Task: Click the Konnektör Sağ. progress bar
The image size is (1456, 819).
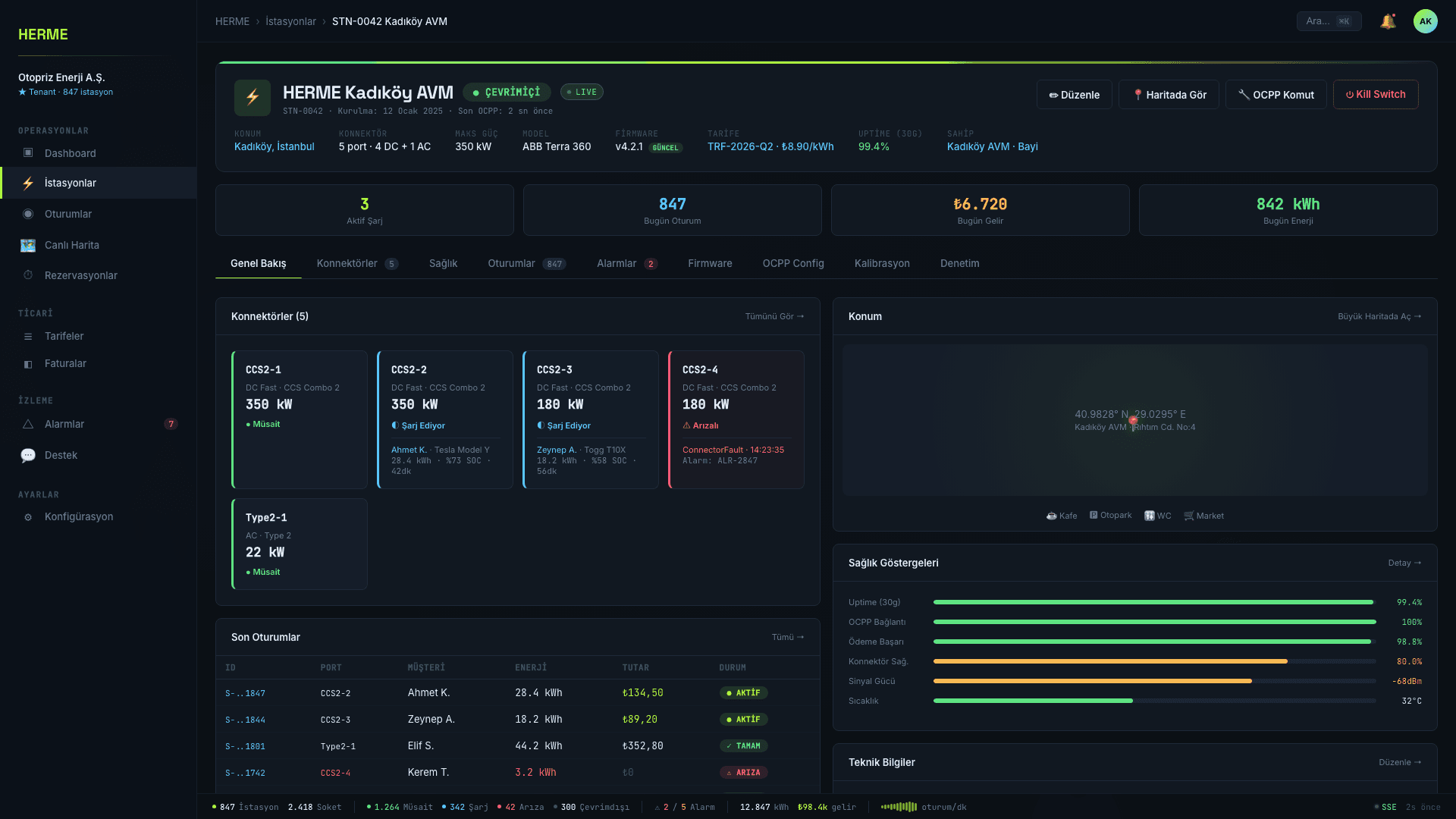Action: click(1154, 661)
